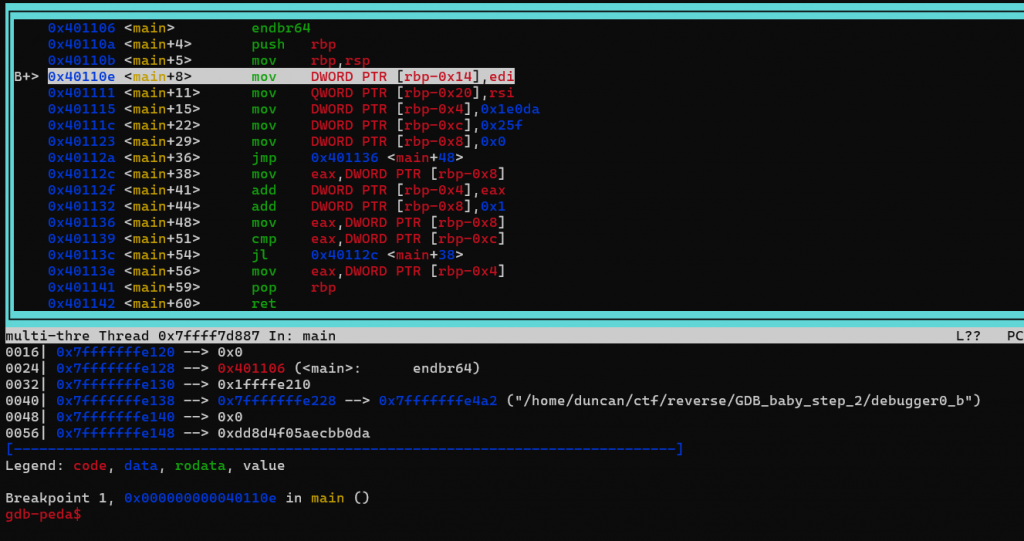Select the highlighted 0x40110e instruction line
This screenshot has width=1024, height=541.
pyautogui.click(x=281, y=76)
